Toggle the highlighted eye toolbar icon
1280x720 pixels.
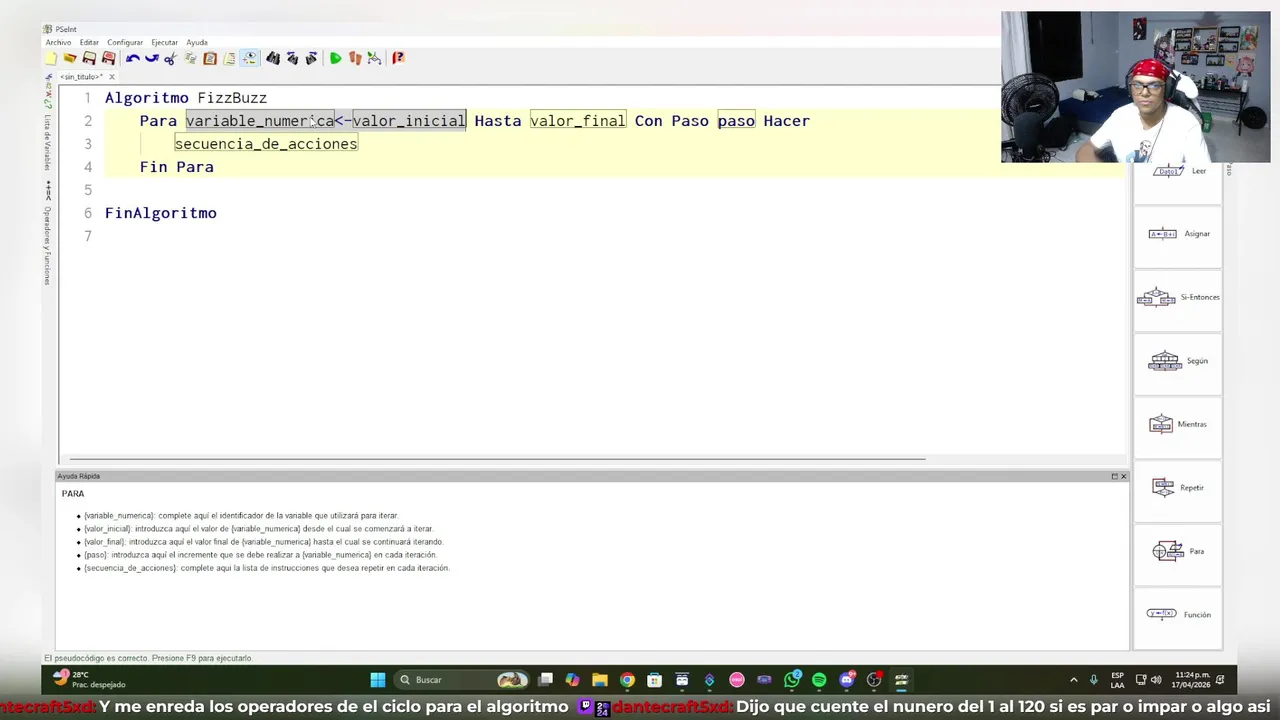[249, 58]
